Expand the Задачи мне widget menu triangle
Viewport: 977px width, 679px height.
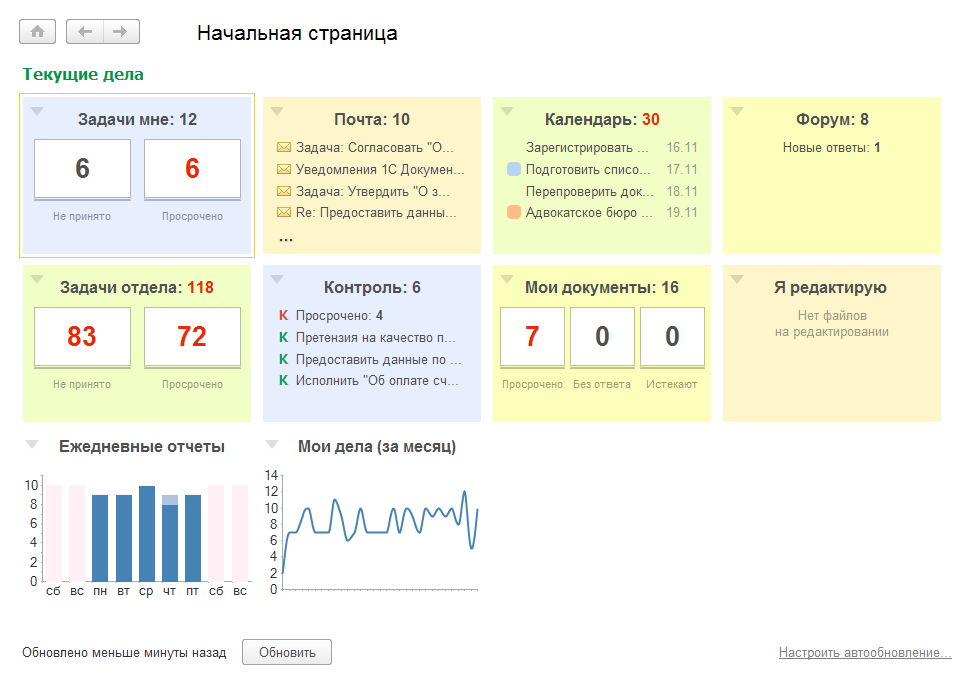(x=37, y=111)
